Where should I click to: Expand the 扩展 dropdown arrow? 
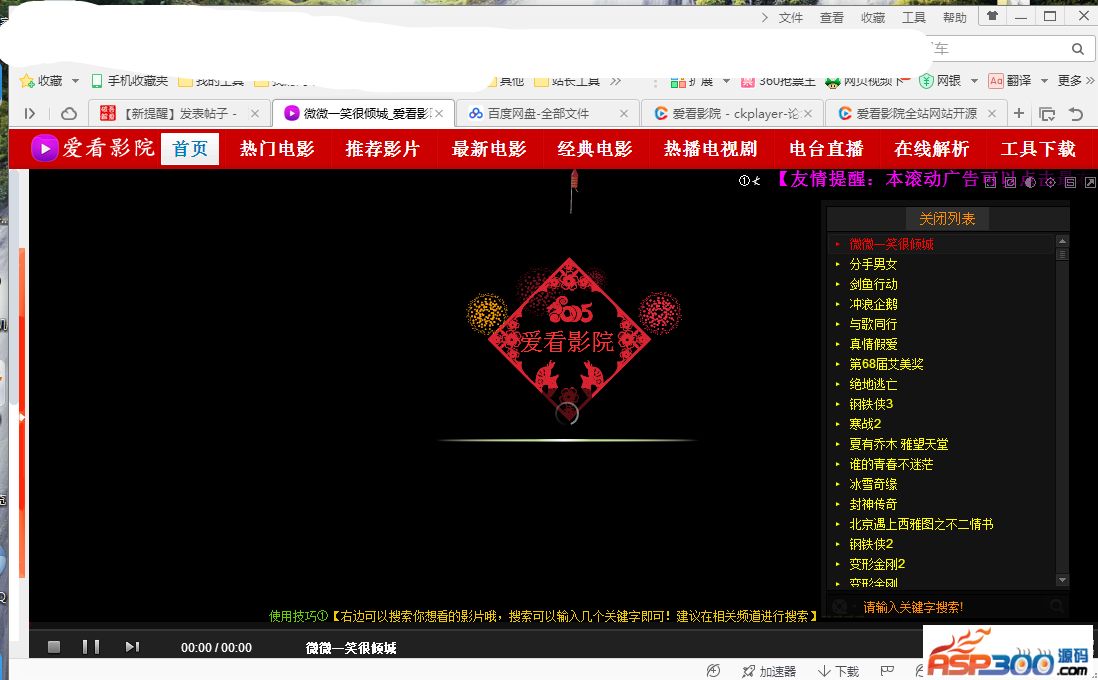coord(726,81)
